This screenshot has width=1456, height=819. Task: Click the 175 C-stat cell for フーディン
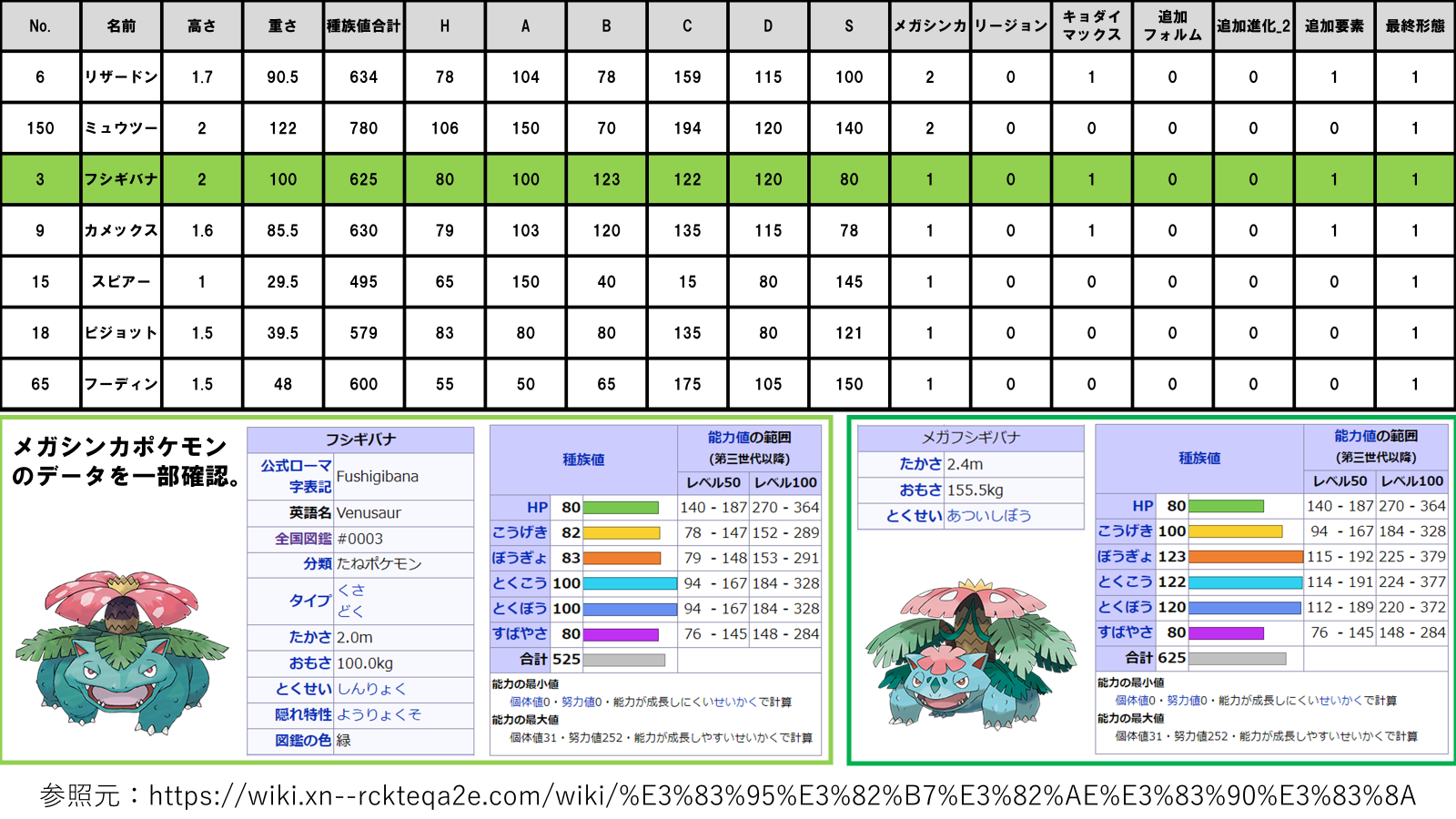(687, 384)
